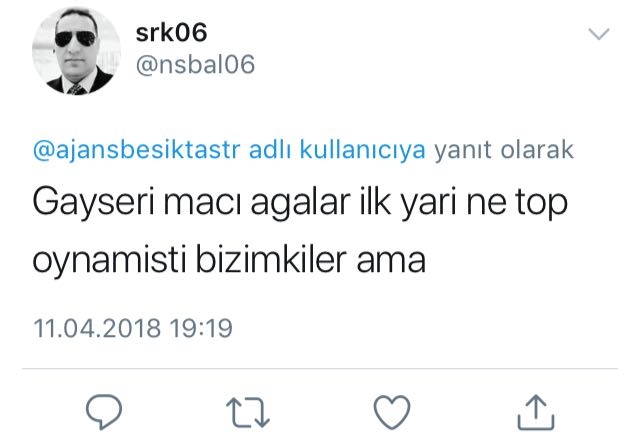The width and height of the screenshot is (640, 448).
Task: Expand the tweet options chevron
Action: [x=599, y=34]
